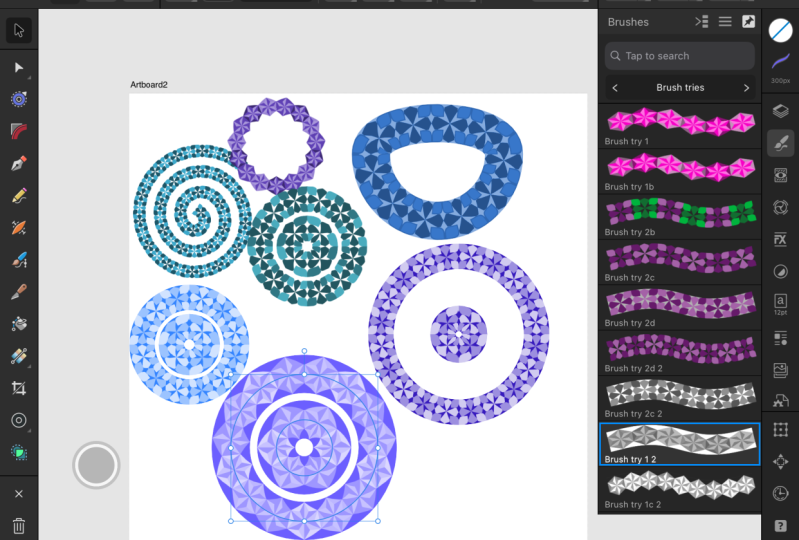Image resolution: width=799 pixels, height=540 pixels.
Task: Select brush Brush try 2b
Action: click(x=680, y=217)
